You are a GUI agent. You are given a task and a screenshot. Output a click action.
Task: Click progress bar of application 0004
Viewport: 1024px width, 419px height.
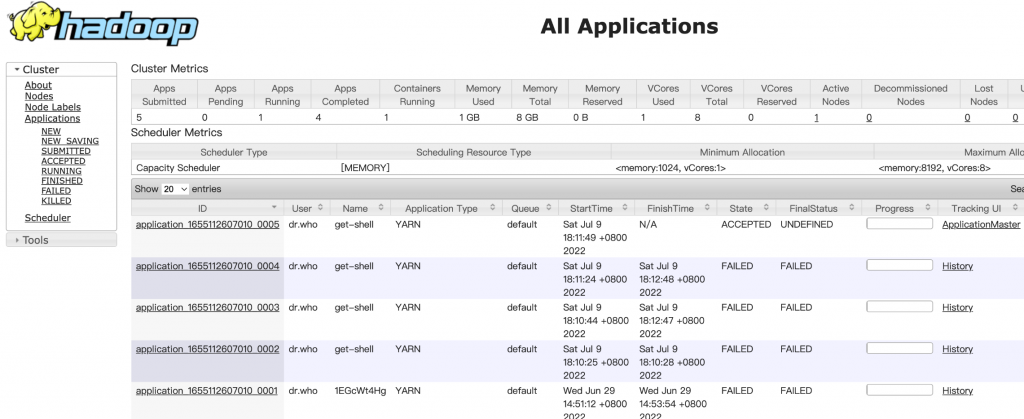[899, 265]
